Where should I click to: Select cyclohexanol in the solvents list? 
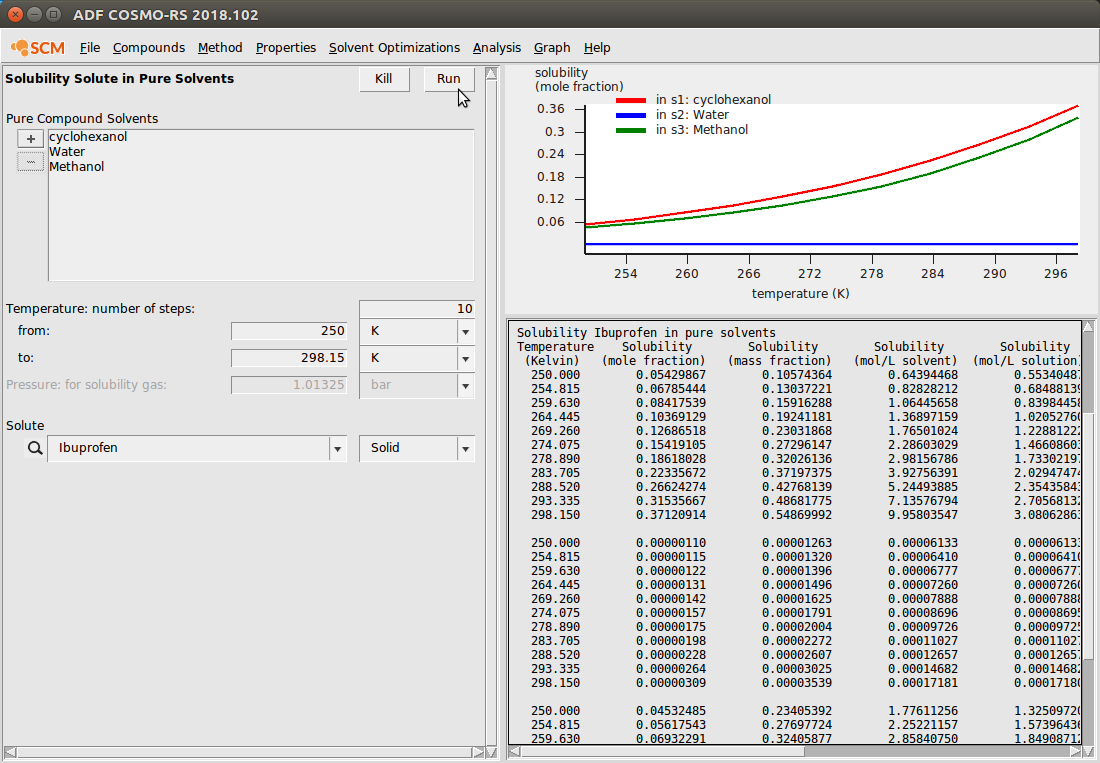tap(88, 137)
